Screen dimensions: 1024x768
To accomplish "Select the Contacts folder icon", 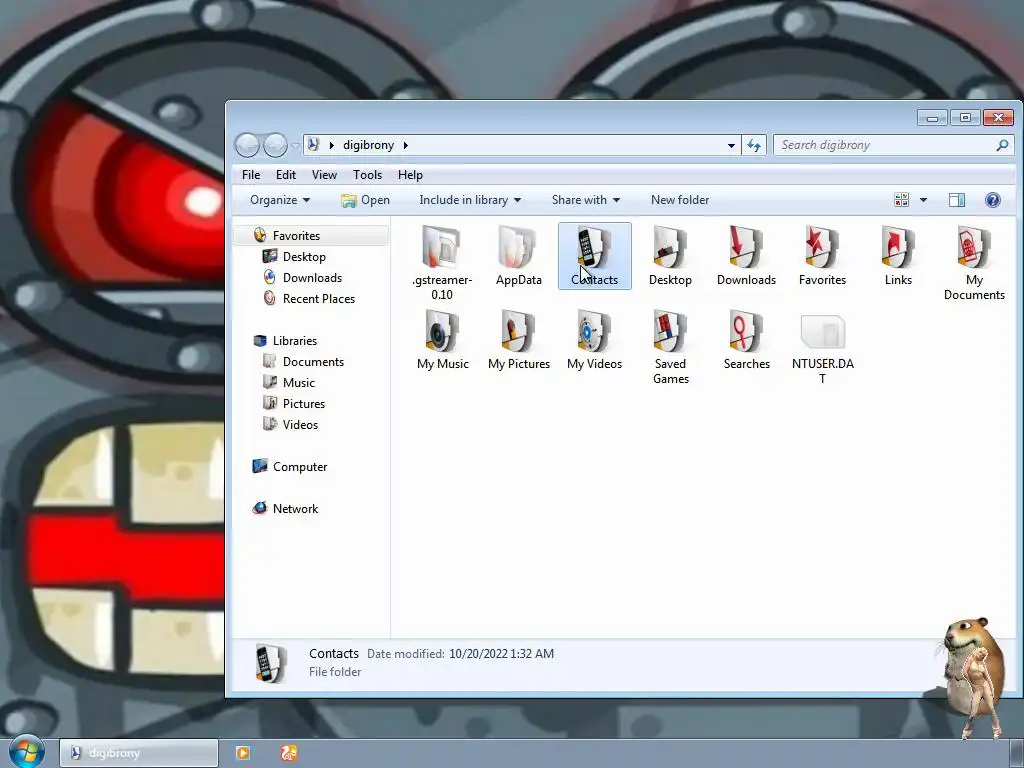I will (594, 248).
